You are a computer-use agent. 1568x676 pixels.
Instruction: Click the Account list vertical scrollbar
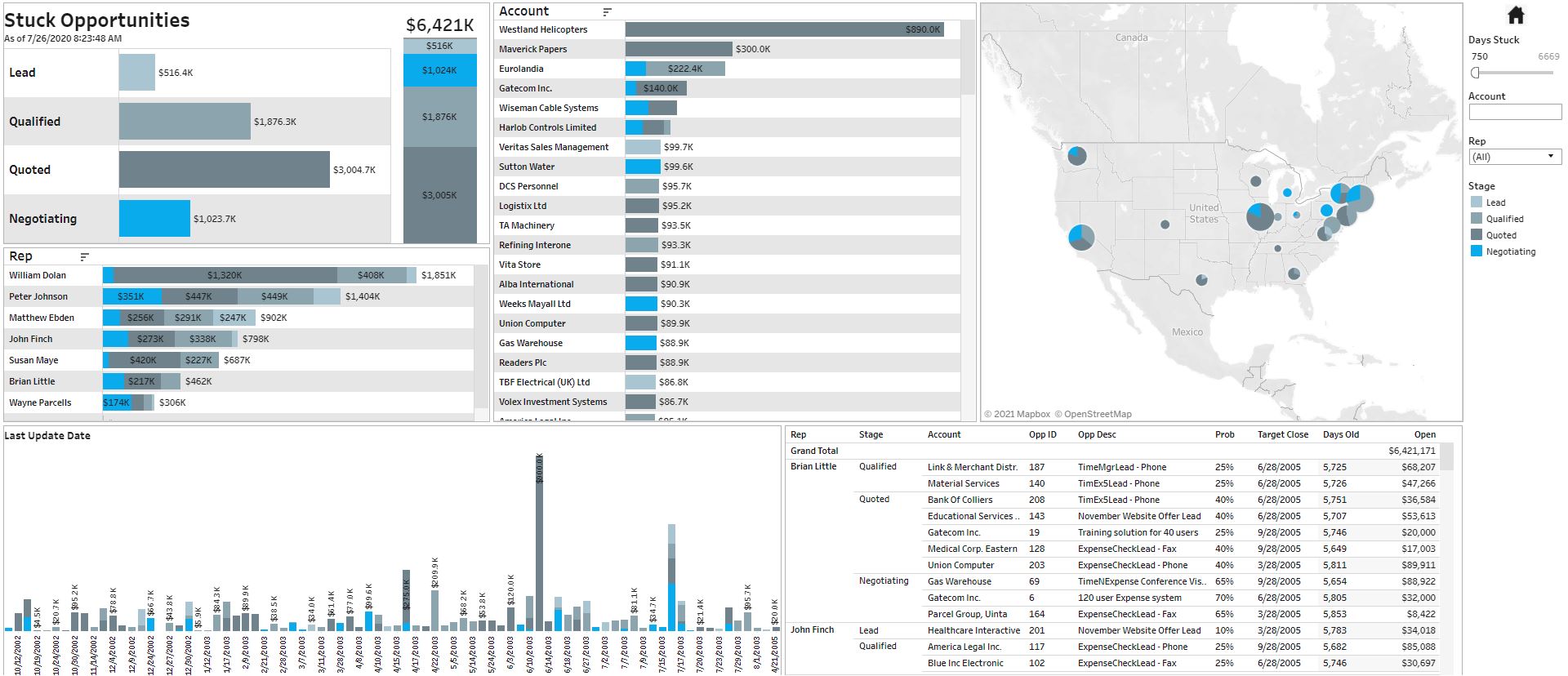(968, 57)
